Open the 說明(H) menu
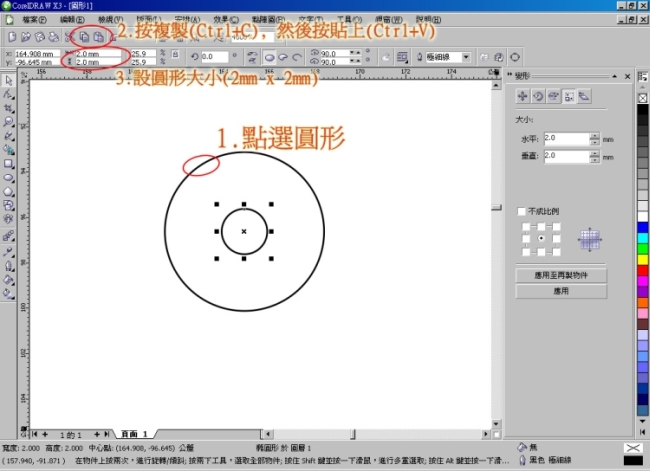This screenshot has width=650, height=471. point(429,19)
